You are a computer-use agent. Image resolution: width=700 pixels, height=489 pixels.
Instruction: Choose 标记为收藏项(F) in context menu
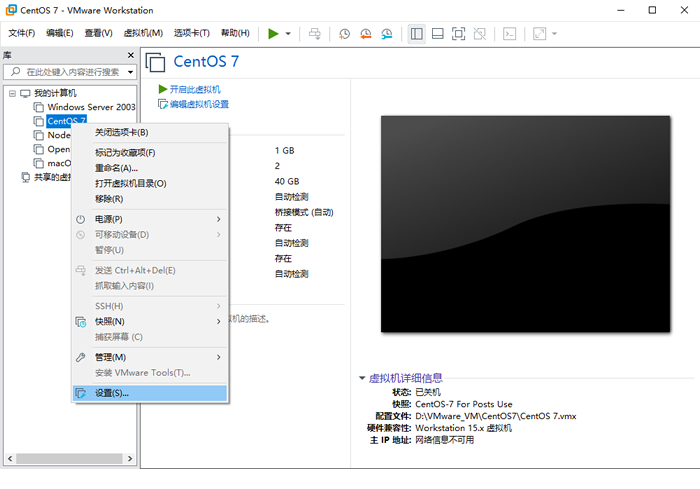tap(150, 153)
